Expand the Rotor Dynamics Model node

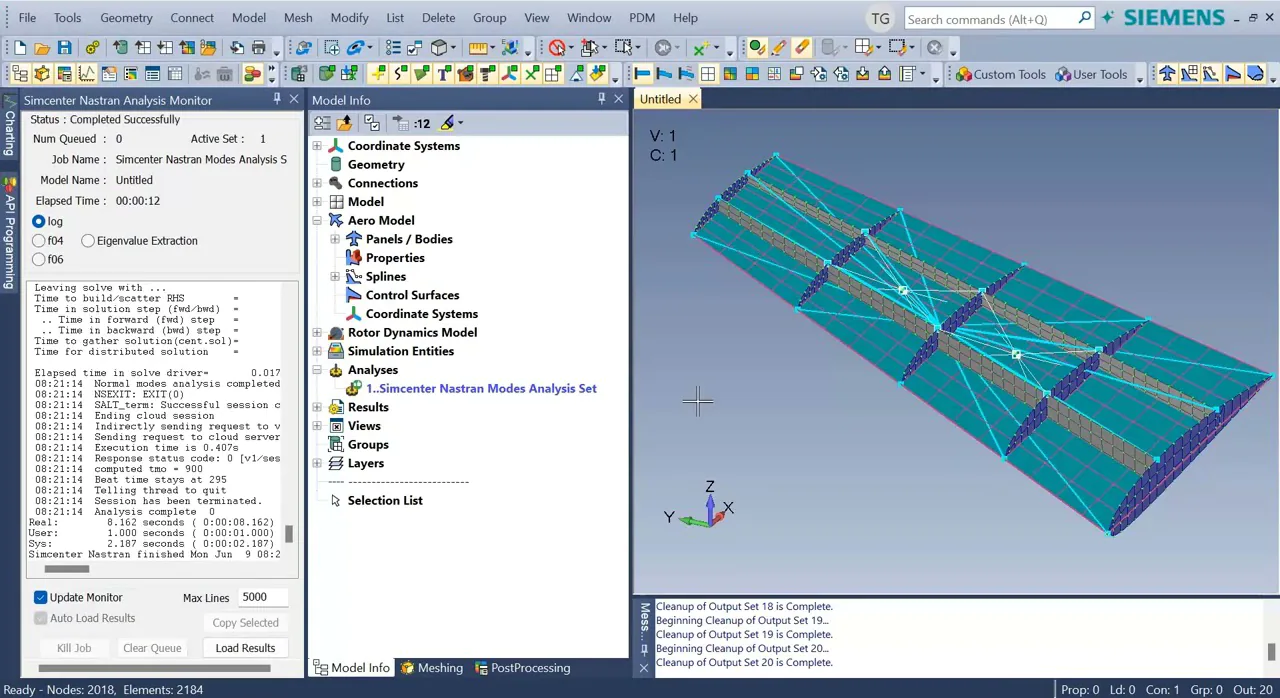pyautogui.click(x=317, y=333)
